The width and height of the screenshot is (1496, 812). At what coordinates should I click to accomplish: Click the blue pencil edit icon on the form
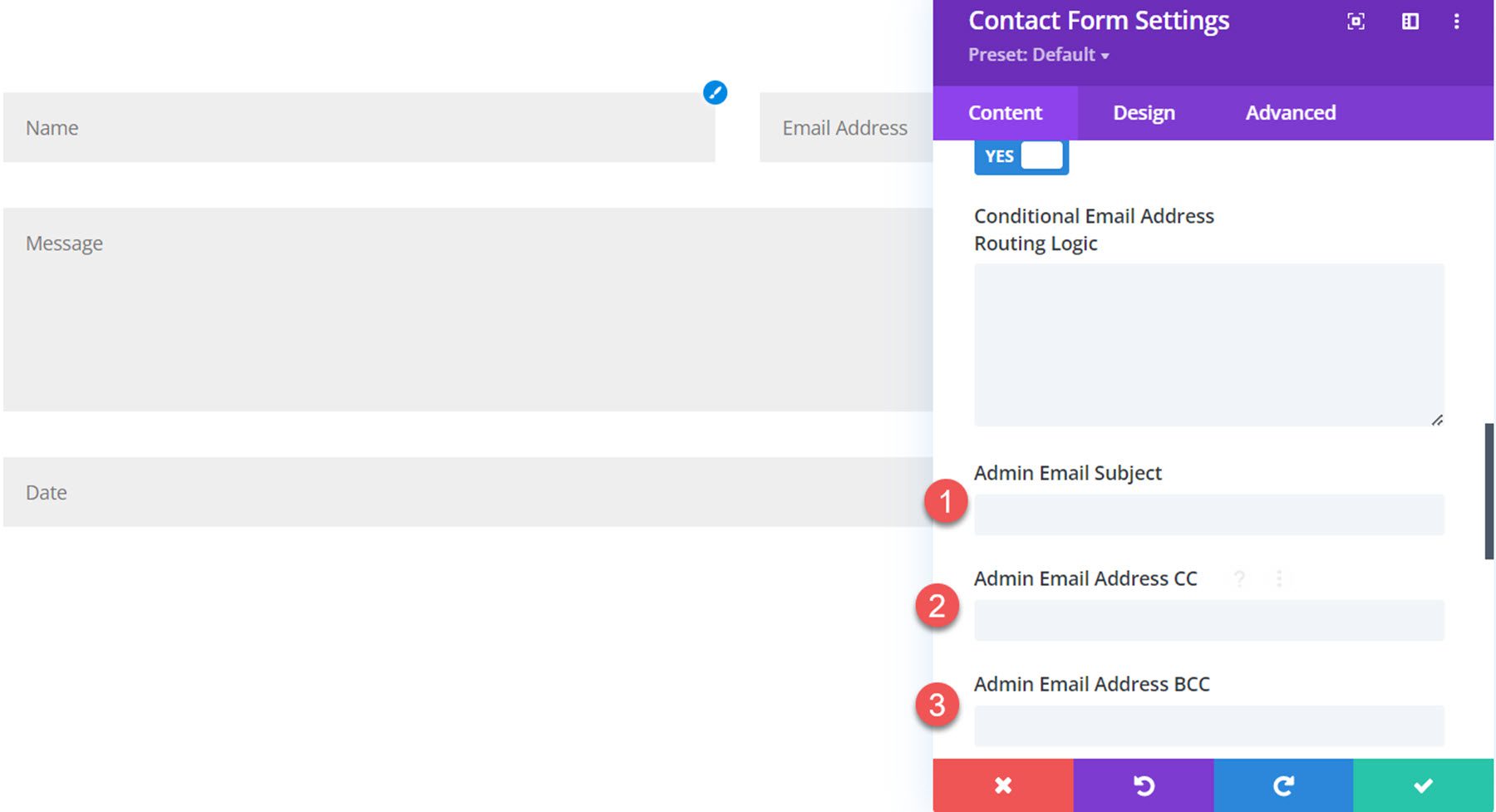[x=715, y=93]
